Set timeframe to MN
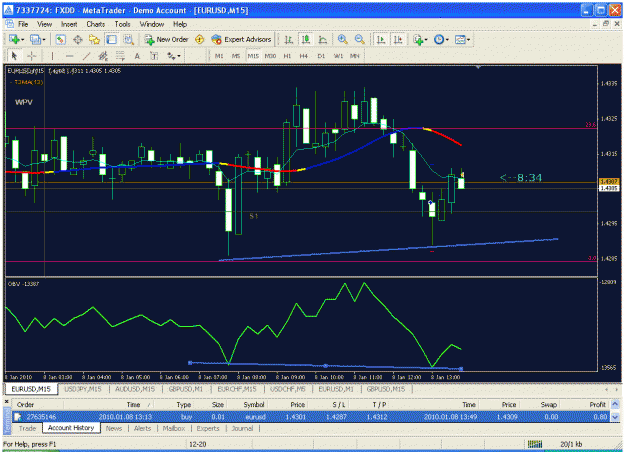 tap(354, 56)
